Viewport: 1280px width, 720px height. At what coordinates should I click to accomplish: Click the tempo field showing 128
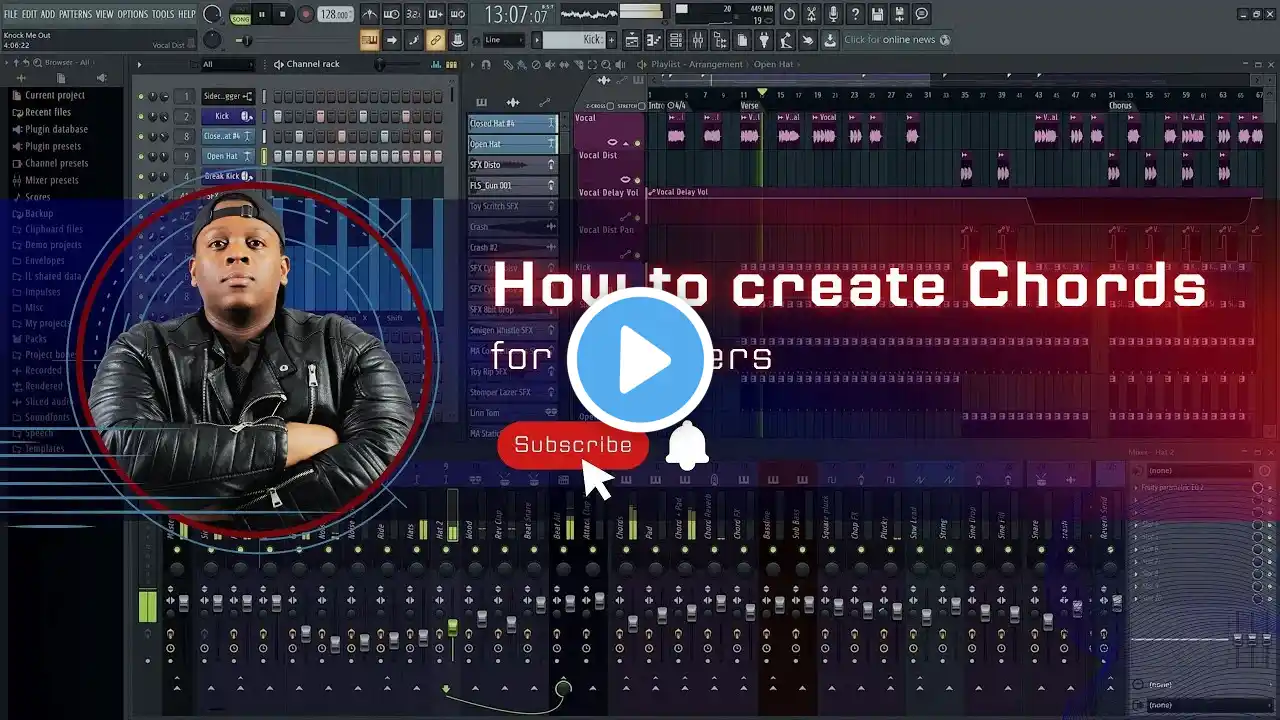click(334, 15)
